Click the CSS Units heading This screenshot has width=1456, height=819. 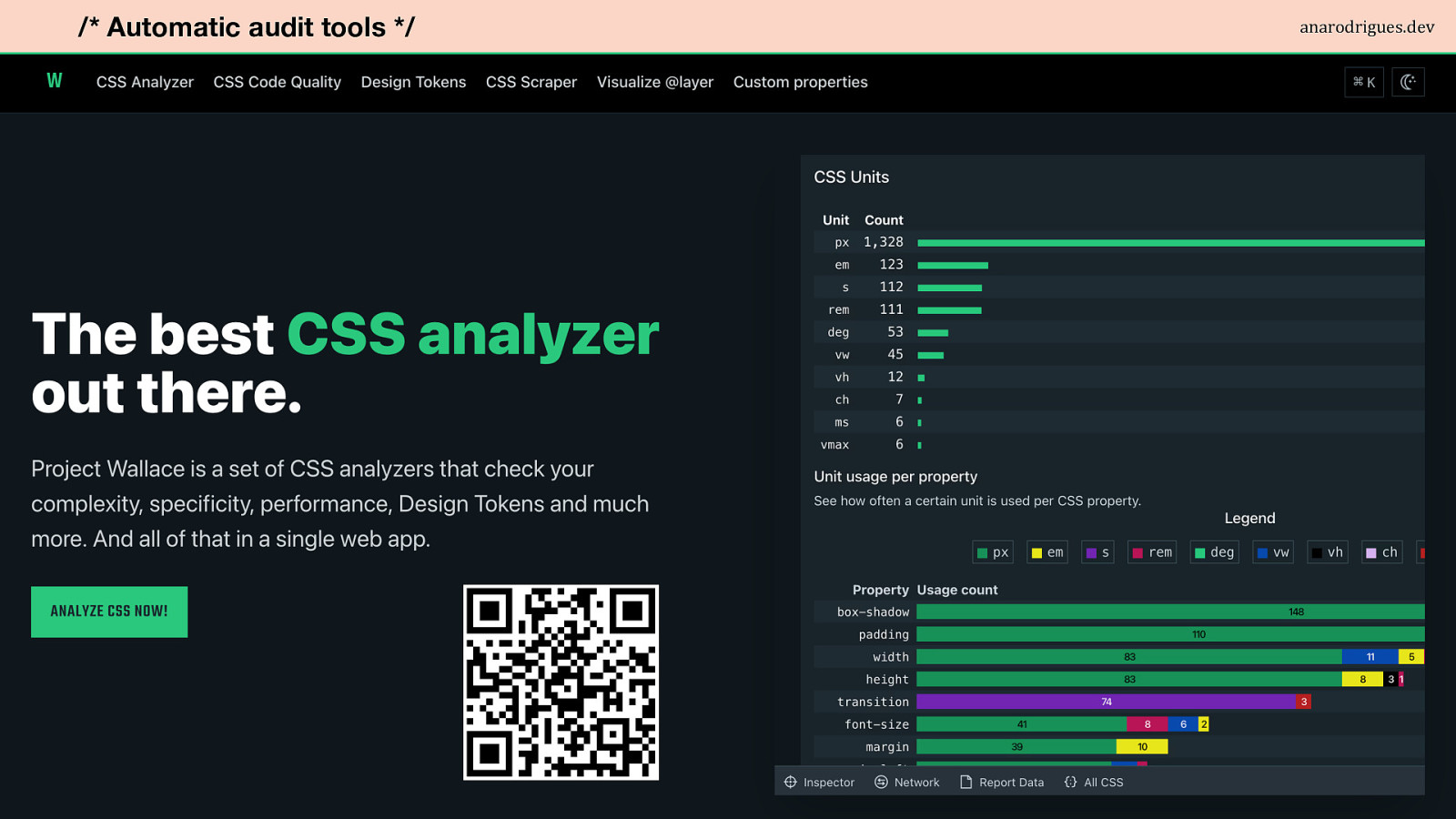pos(852,177)
